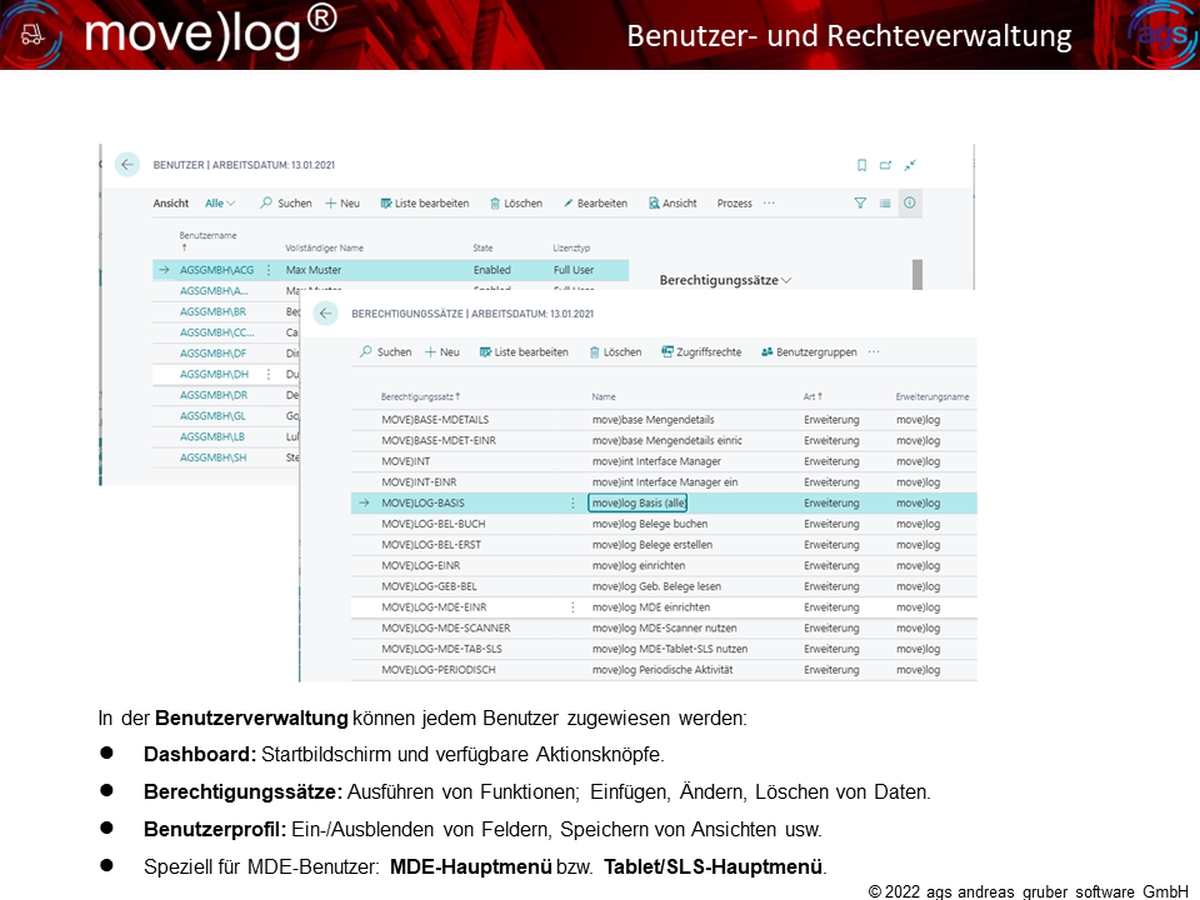Image resolution: width=1200 pixels, height=900 pixels.
Task: Open user AGSGMBH\SH
Action: click(x=213, y=458)
